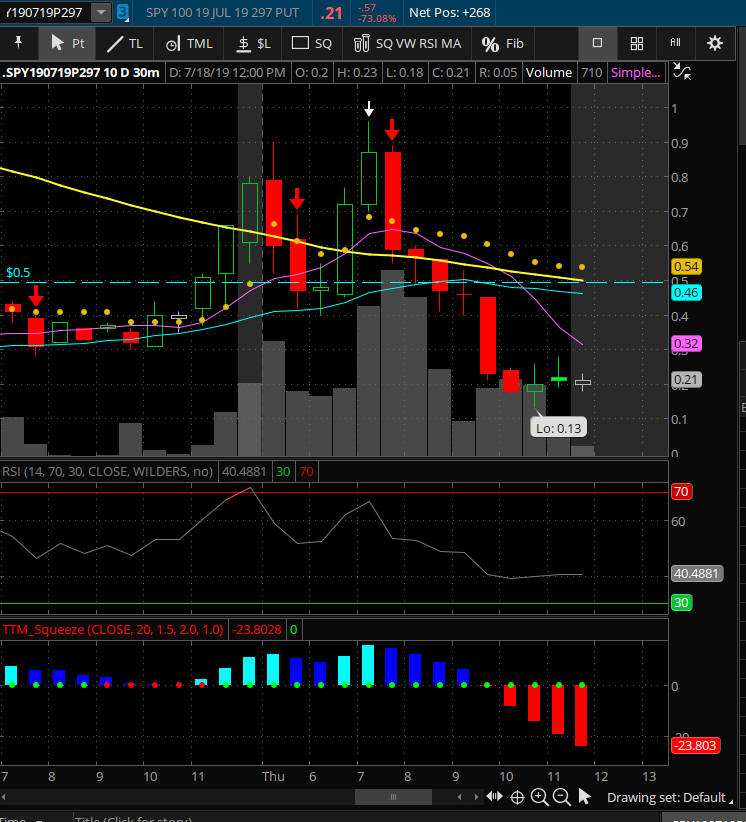Image resolution: width=746 pixels, height=822 pixels.
Task: Choose the TML drawing tool
Action: coord(188,44)
